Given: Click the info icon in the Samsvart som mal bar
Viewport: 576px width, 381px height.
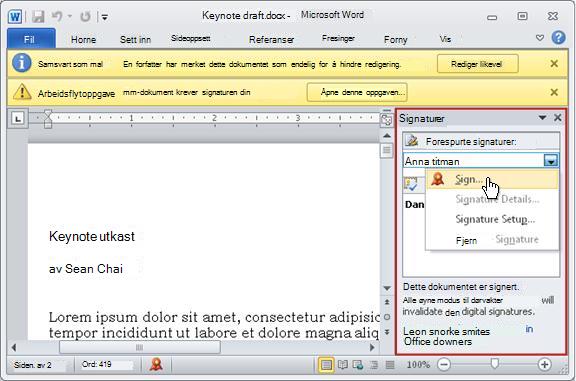Looking at the screenshot, I should [21, 63].
